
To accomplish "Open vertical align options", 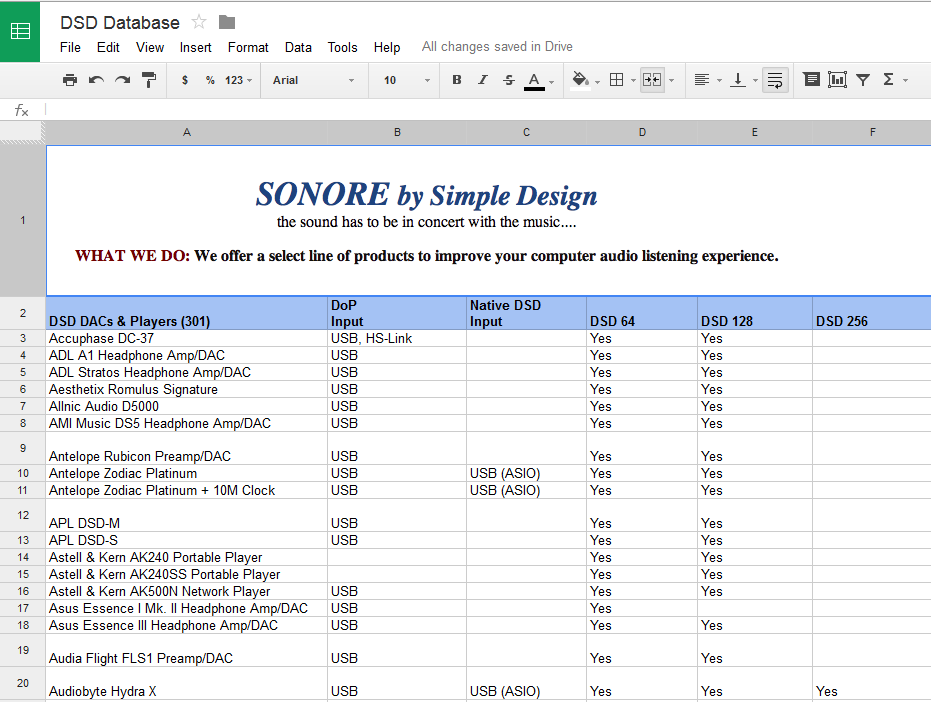I will click(738, 80).
